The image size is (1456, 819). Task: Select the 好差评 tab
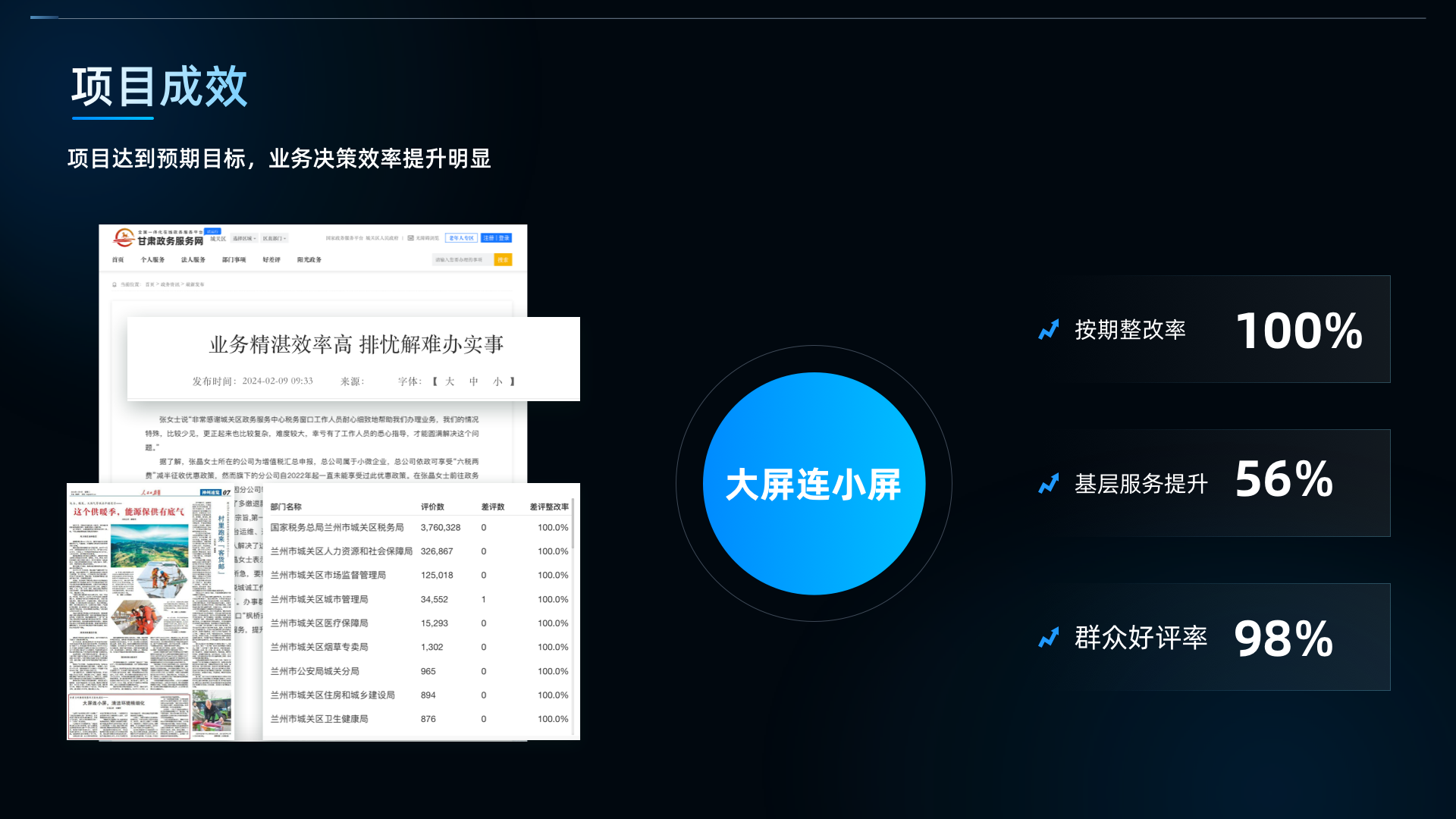point(272,259)
